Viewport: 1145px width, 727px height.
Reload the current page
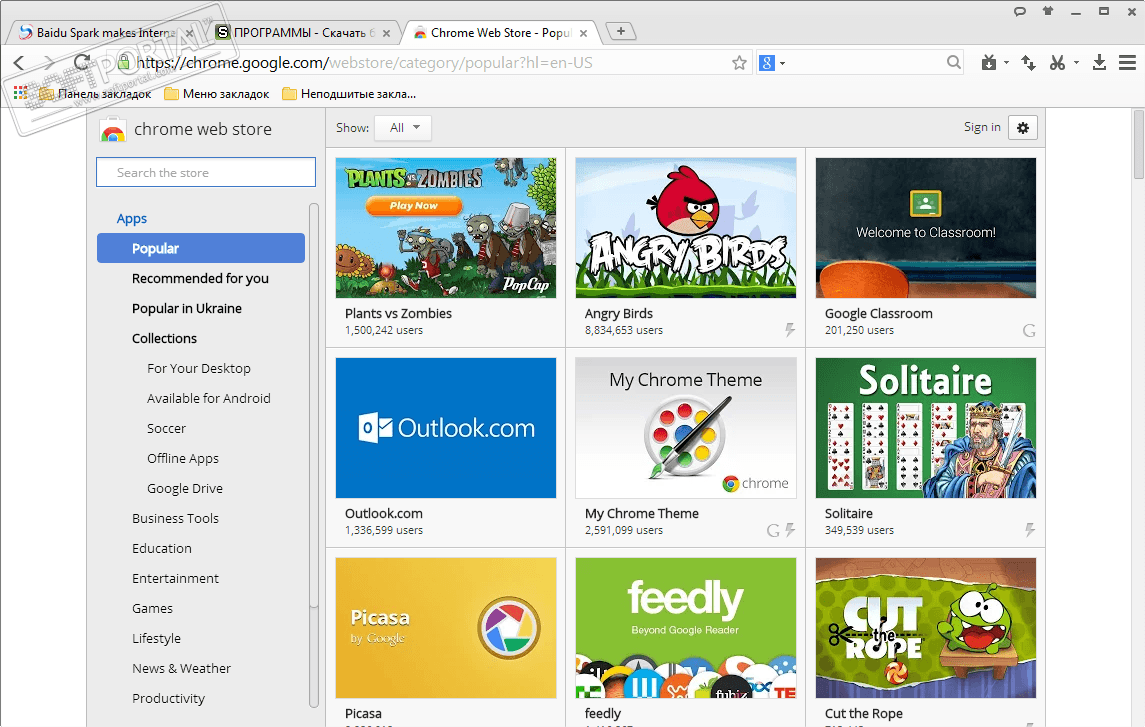[x=82, y=63]
